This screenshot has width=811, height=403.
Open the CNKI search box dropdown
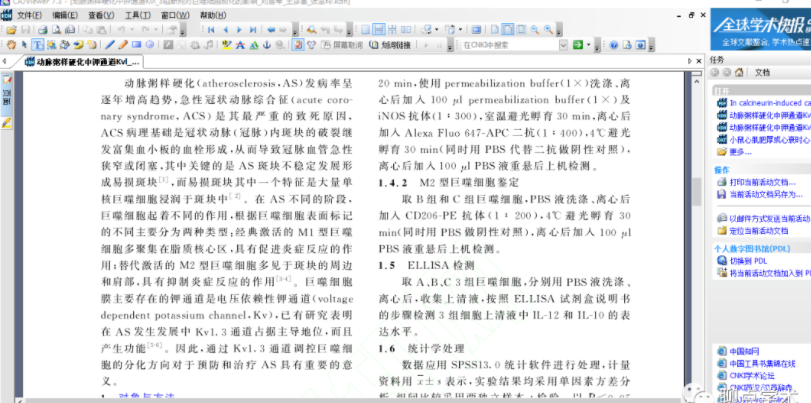click(564, 45)
